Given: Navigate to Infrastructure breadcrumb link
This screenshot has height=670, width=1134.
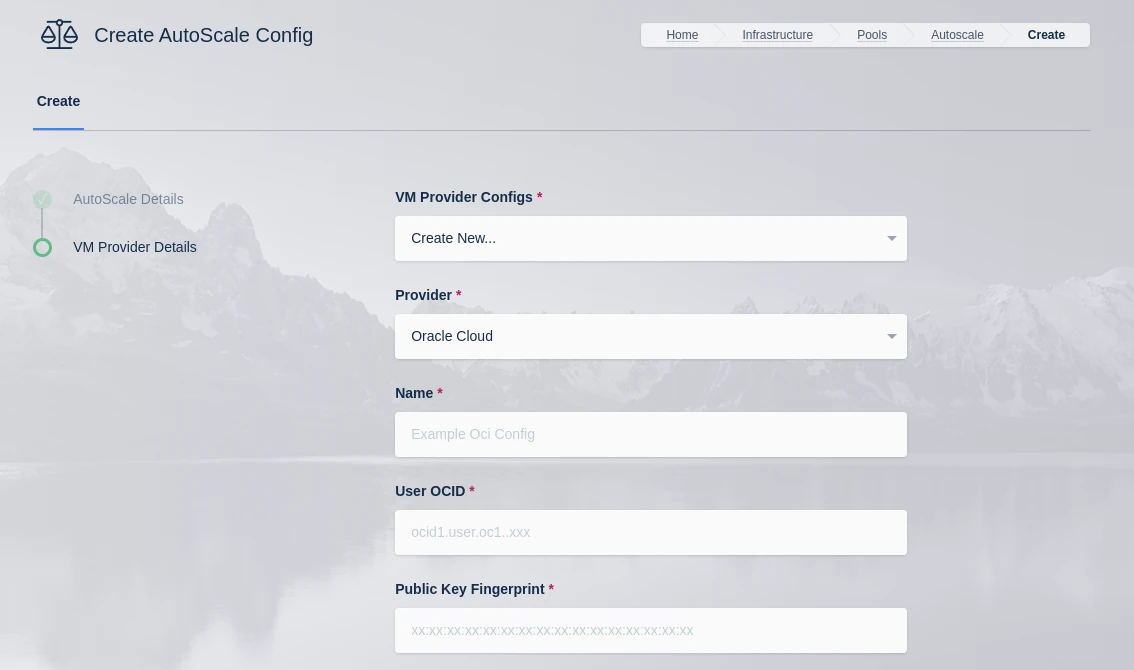Looking at the screenshot, I should coord(777,35).
